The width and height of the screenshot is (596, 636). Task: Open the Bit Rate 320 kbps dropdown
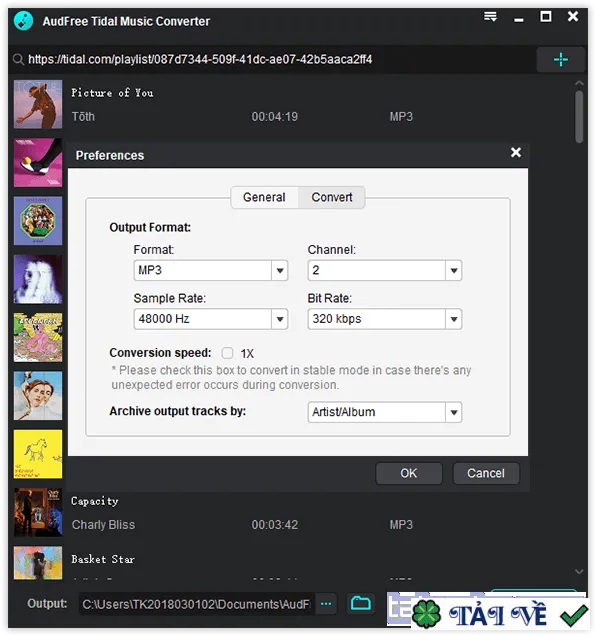click(385, 319)
